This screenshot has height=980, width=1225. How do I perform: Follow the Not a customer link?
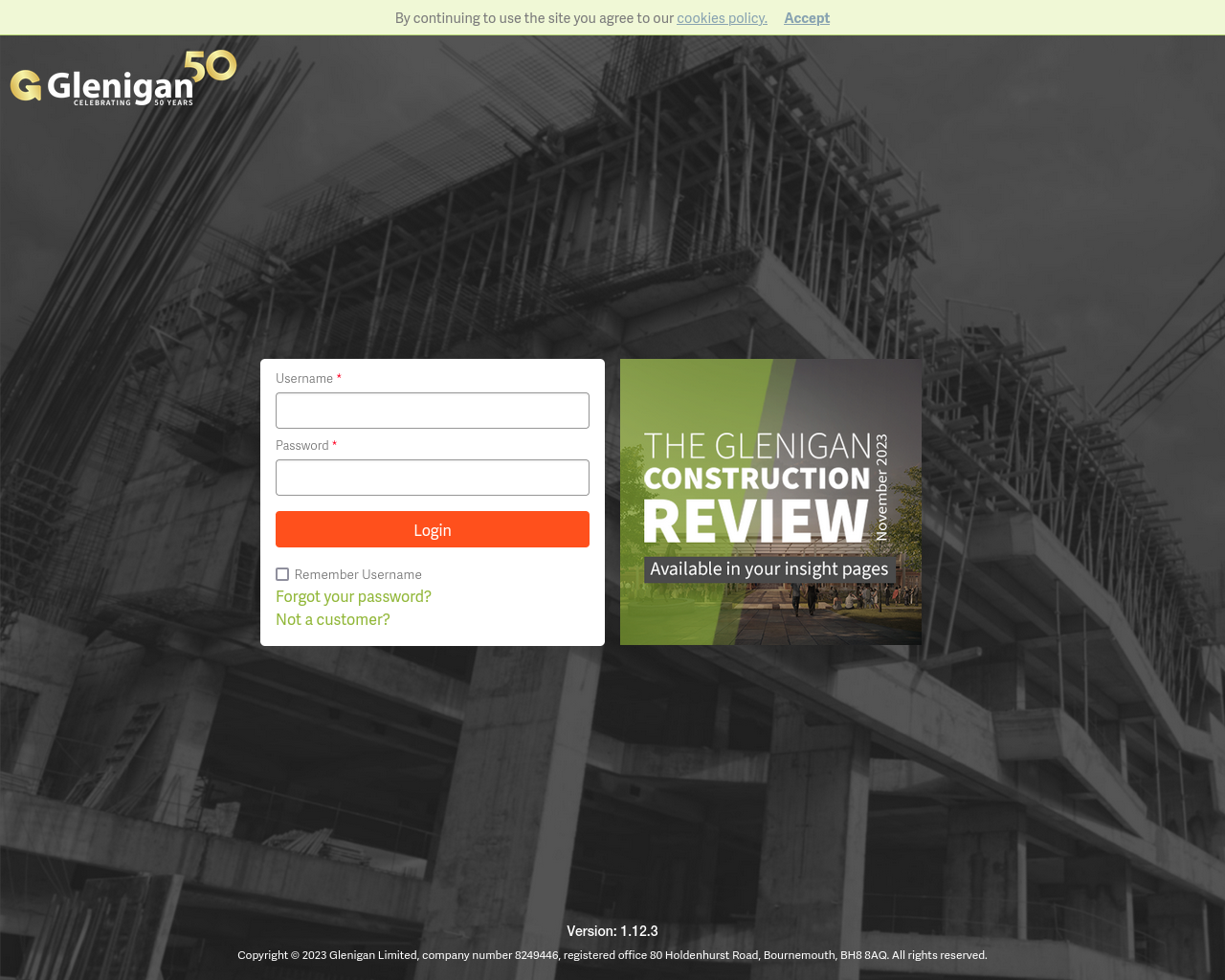tap(333, 619)
